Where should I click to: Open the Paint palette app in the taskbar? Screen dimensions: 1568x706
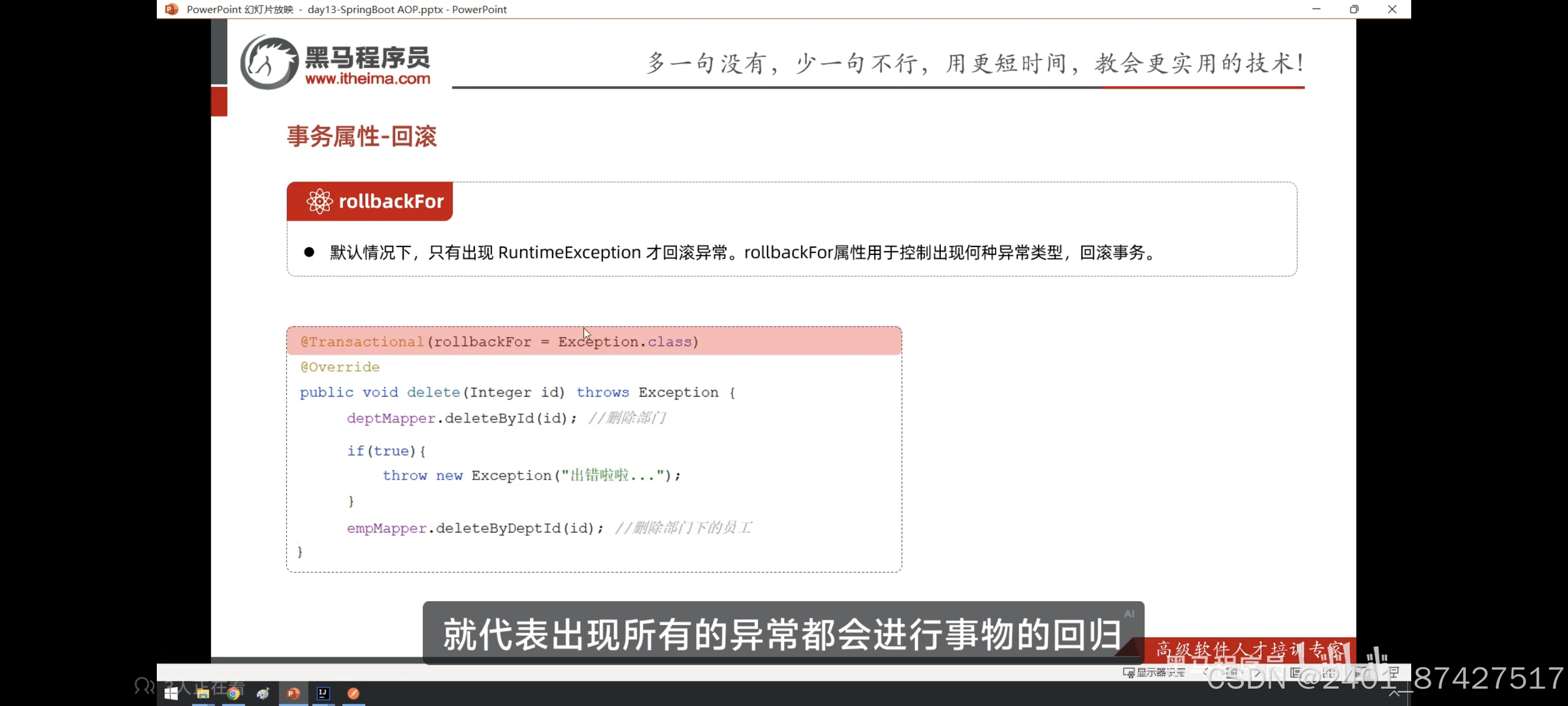(263, 693)
